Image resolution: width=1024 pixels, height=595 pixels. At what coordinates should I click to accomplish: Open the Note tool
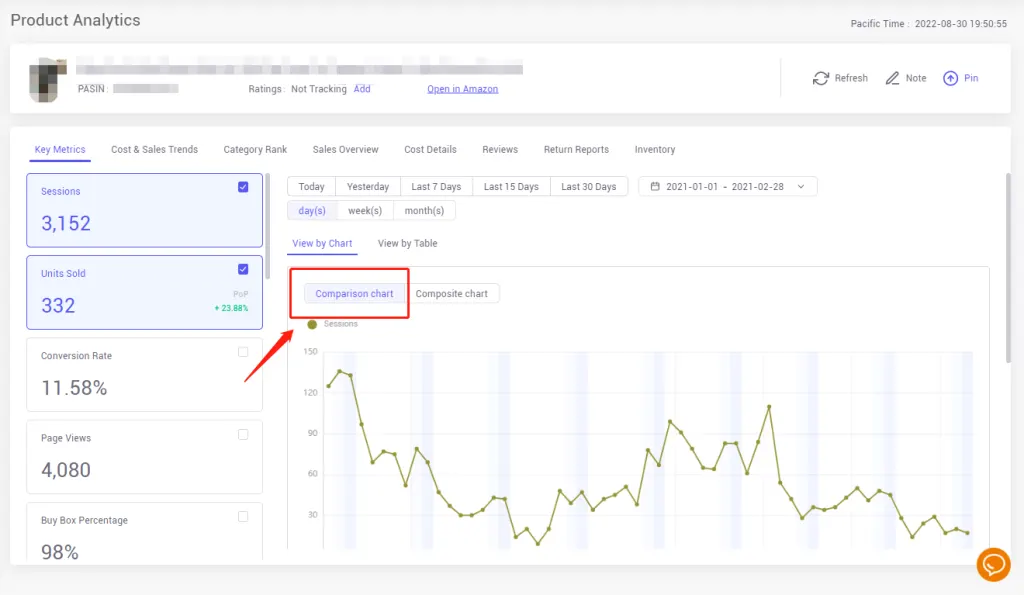[904, 77]
